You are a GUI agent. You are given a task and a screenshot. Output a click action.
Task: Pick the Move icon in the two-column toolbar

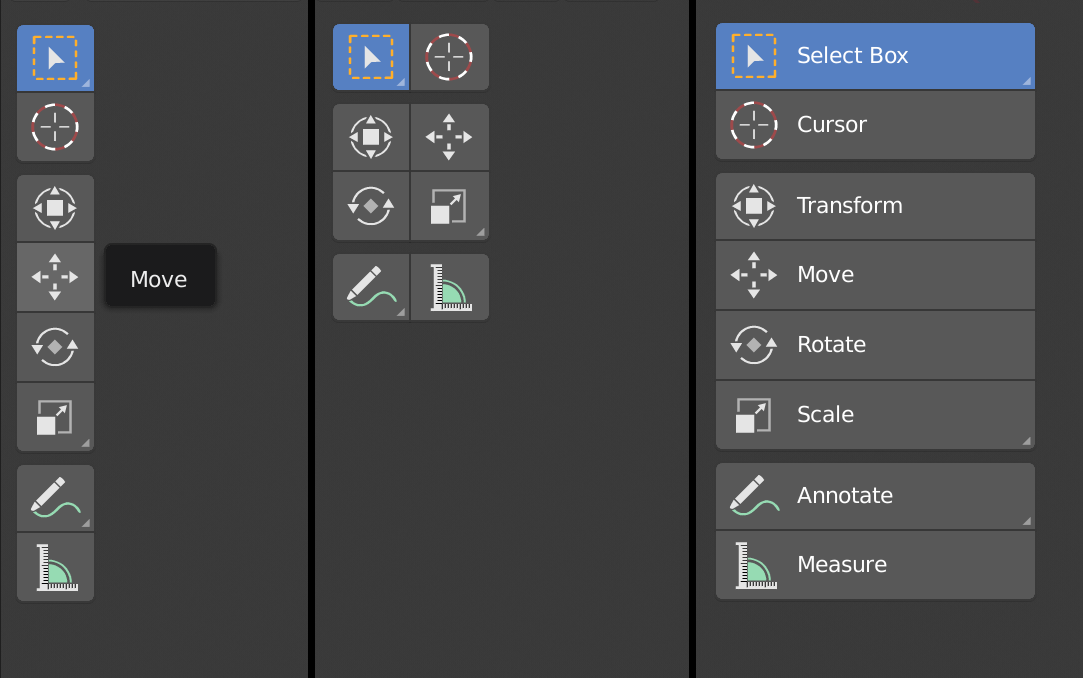tap(449, 137)
